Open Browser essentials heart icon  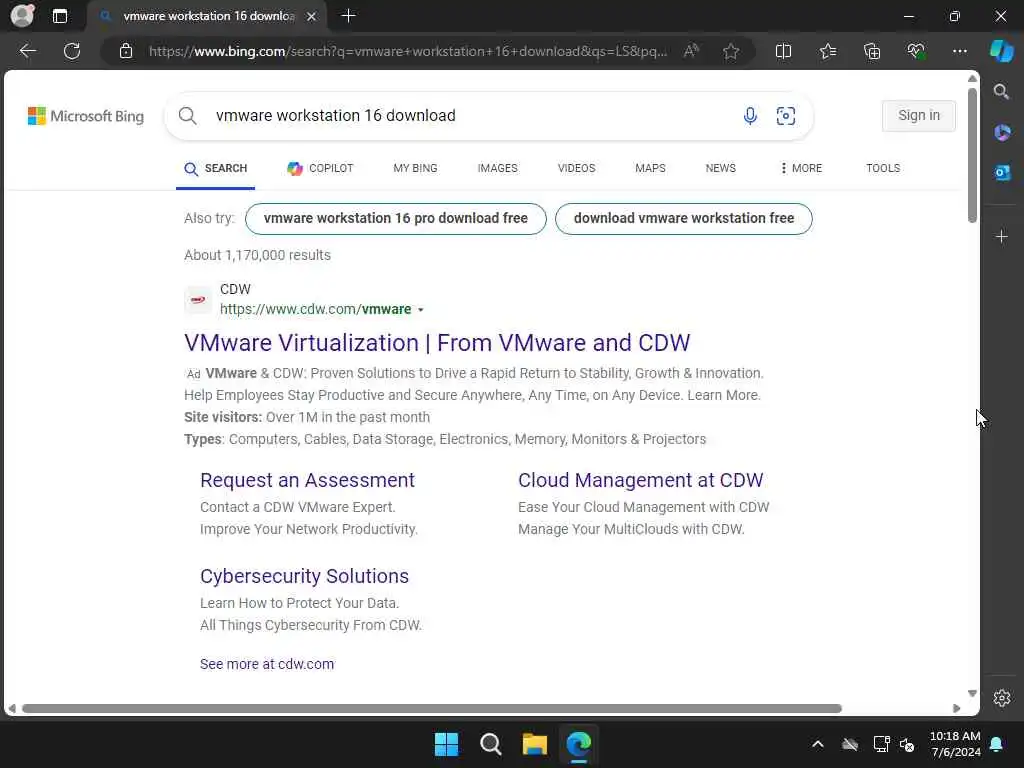(x=916, y=51)
